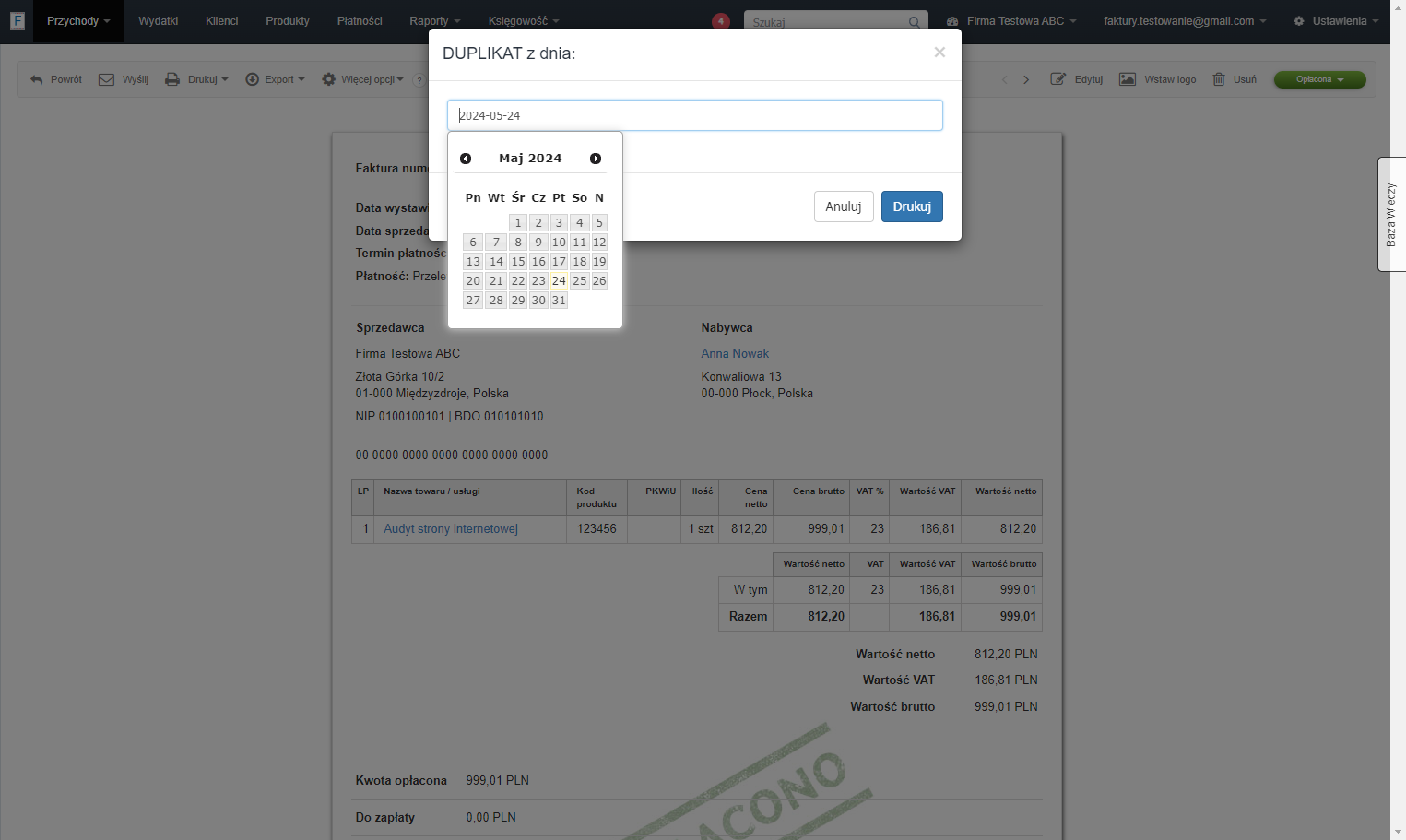Viewport: 1406px width, 840px height.
Task: Open Anna Nowak client link
Action: 735,353
